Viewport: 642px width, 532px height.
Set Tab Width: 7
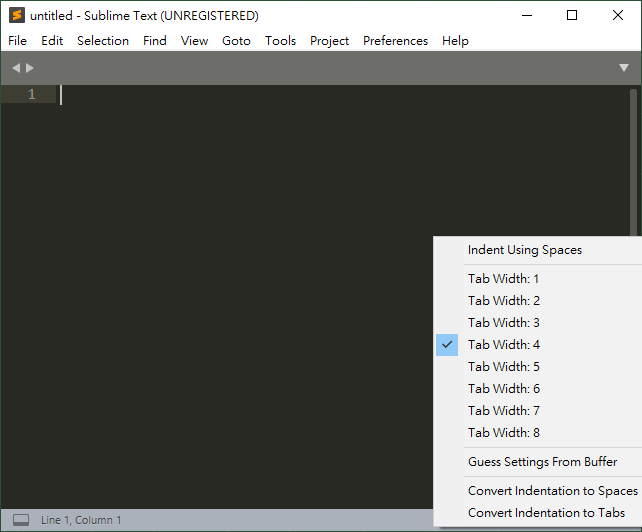pos(538,411)
